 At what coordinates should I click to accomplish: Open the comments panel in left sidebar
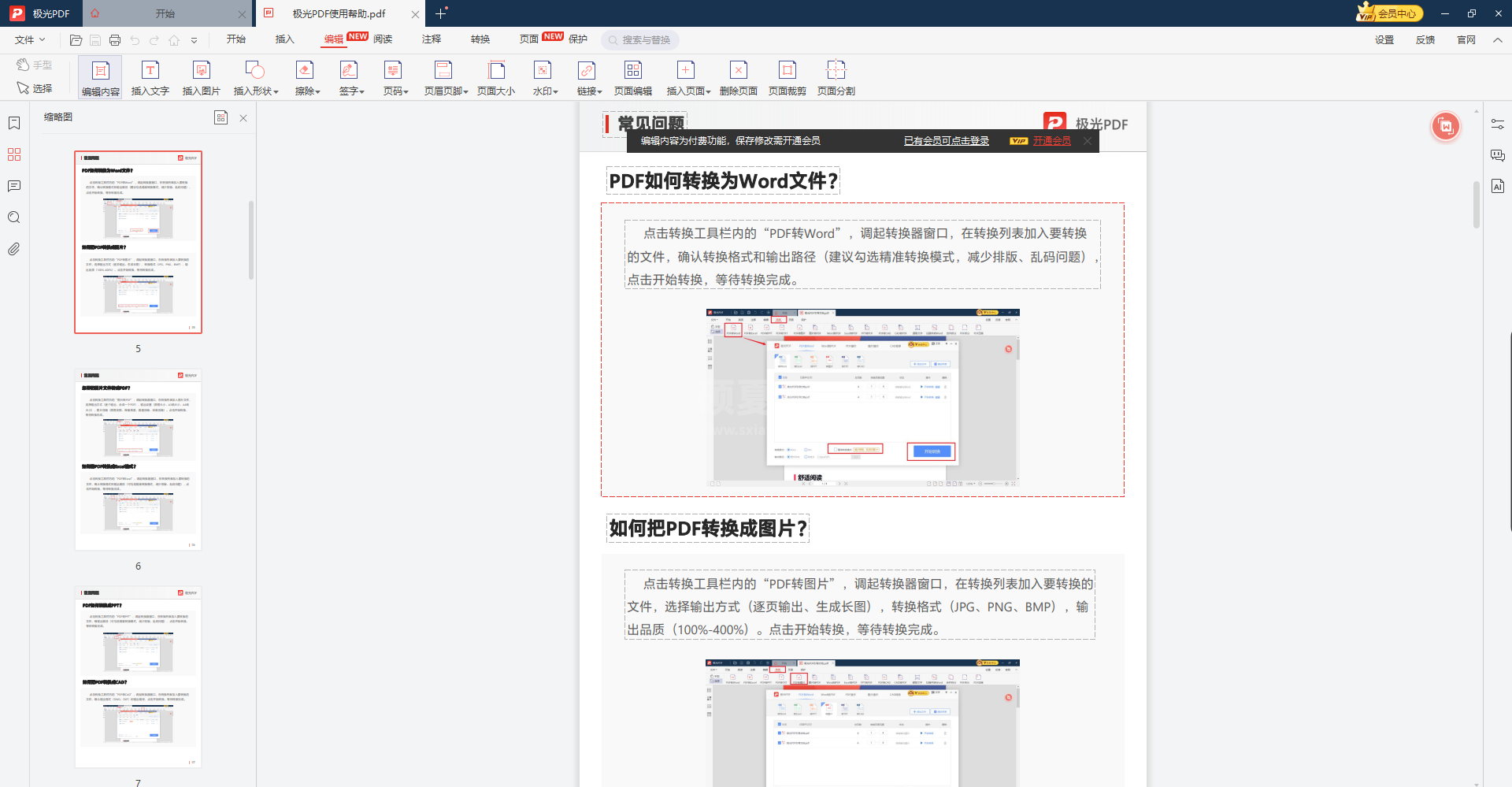point(14,186)
